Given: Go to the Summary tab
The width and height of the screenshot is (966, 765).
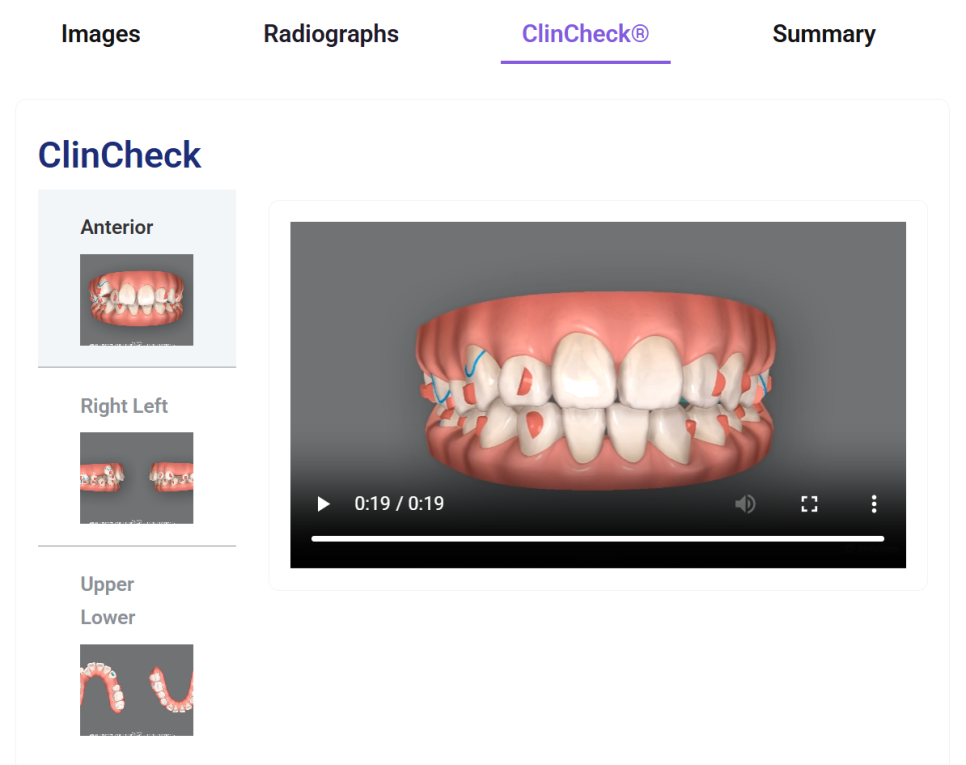Looking at the screenshot, I should pos(823,34).
